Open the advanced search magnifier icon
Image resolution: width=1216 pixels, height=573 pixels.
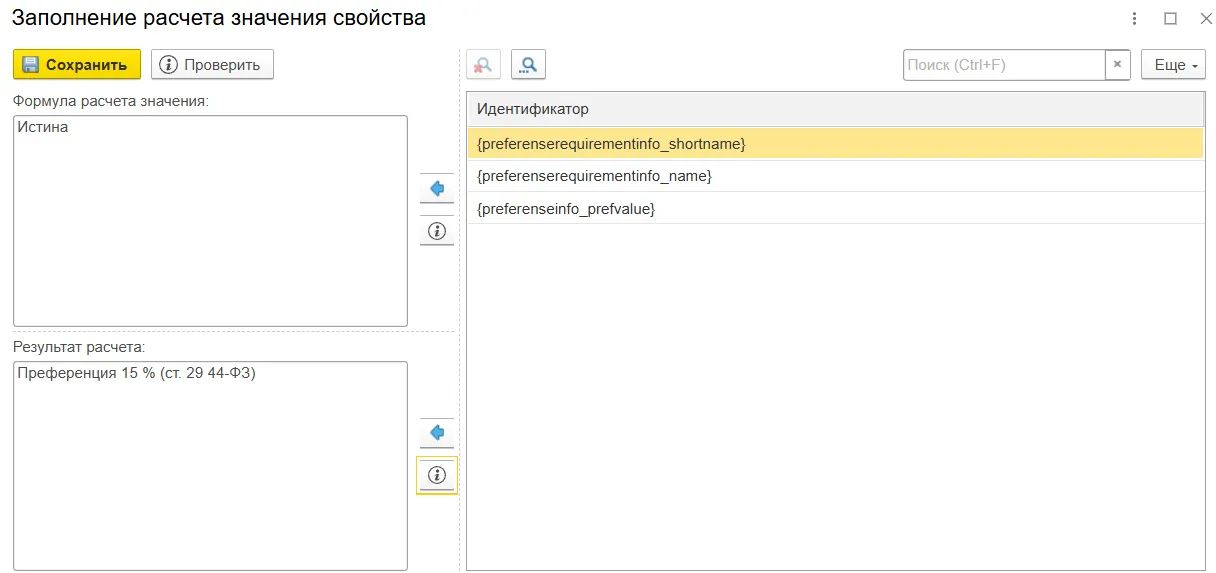point(528,65)
